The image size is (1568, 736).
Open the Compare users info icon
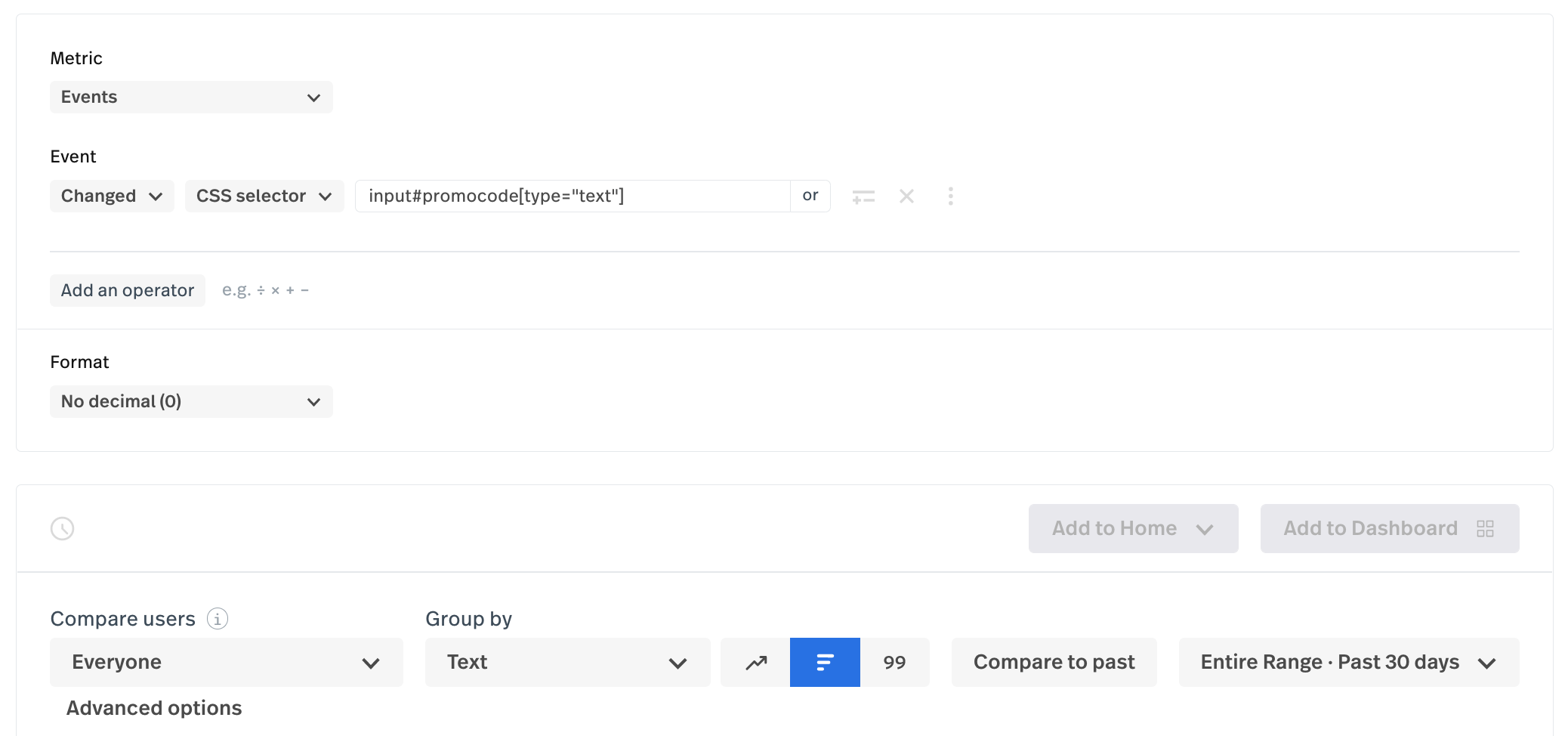pyautogui.click(x=218, y=619)
